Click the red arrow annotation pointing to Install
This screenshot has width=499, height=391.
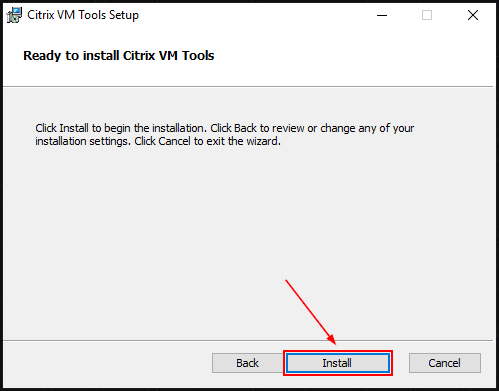pyautogui.click(x=310, y=312)
